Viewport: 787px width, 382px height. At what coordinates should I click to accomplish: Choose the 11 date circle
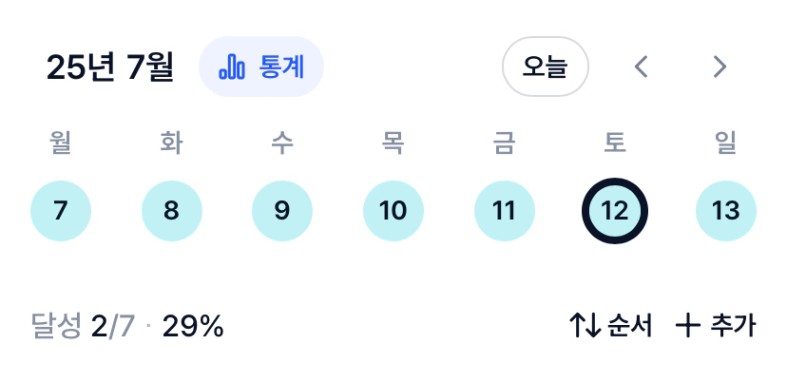point(504,211)
